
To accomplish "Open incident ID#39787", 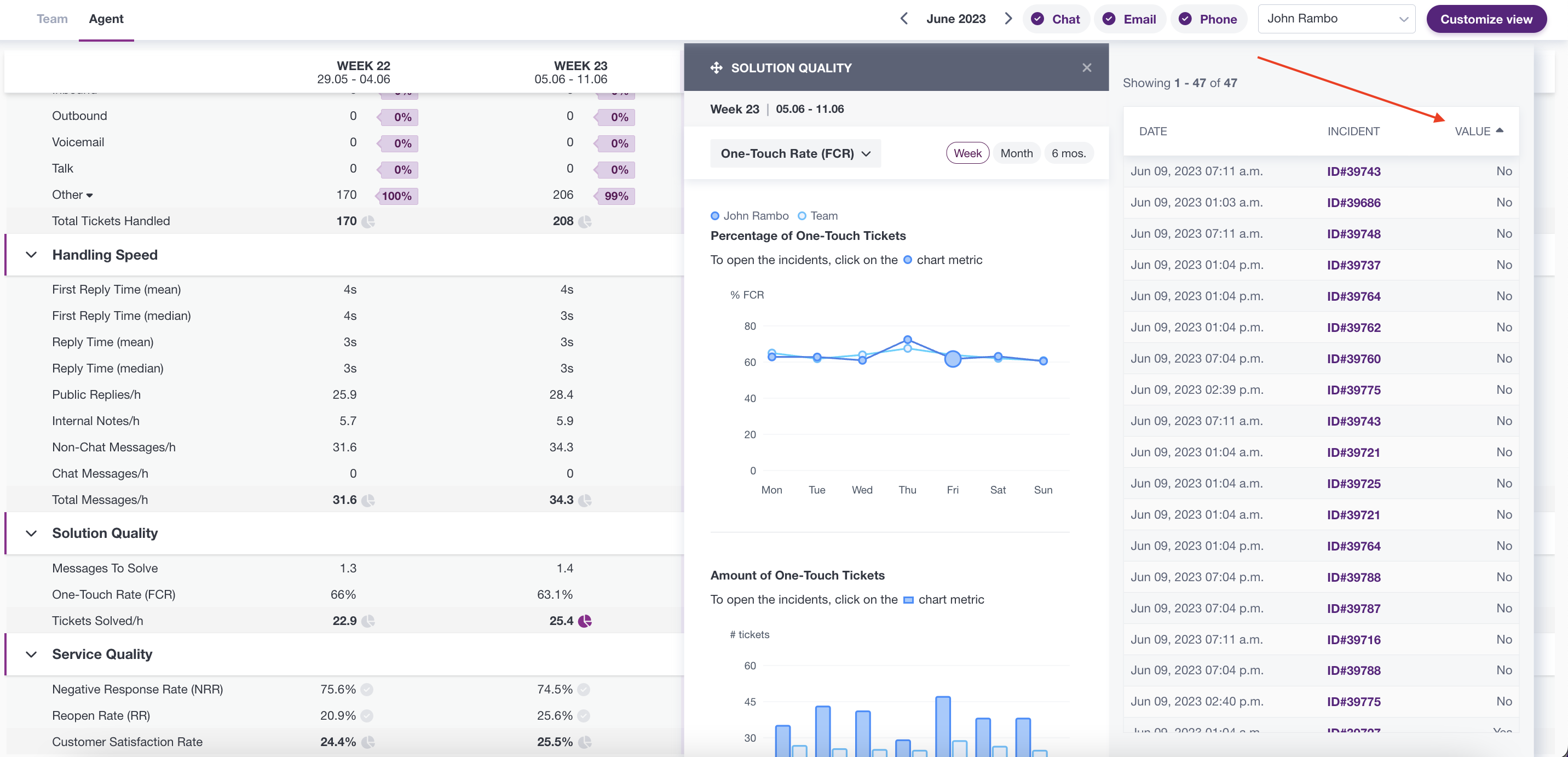I will pos(1353,609).
